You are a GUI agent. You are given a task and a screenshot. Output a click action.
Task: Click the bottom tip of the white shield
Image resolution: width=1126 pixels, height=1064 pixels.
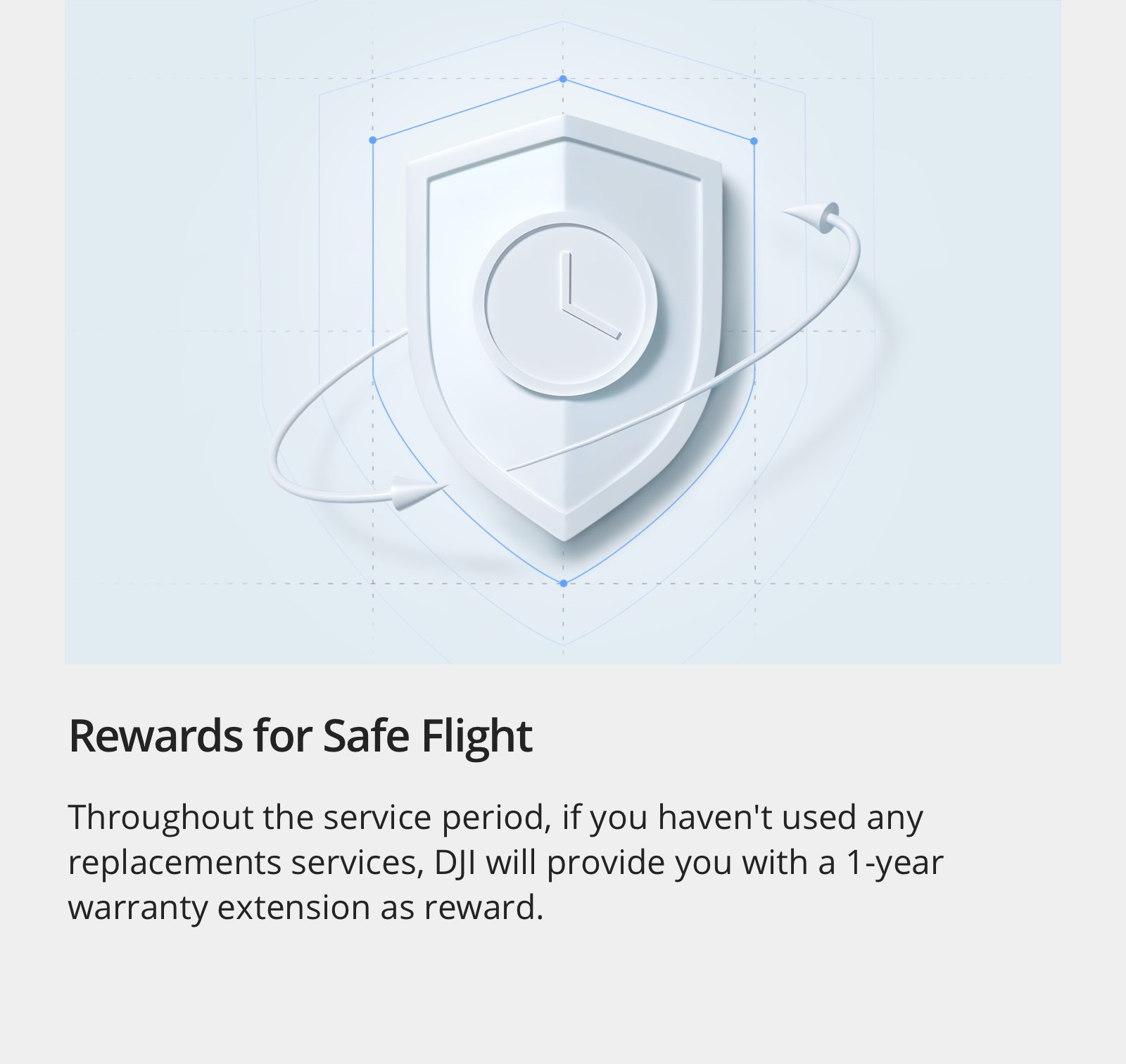pyautogui.click(x=565, y=538)
